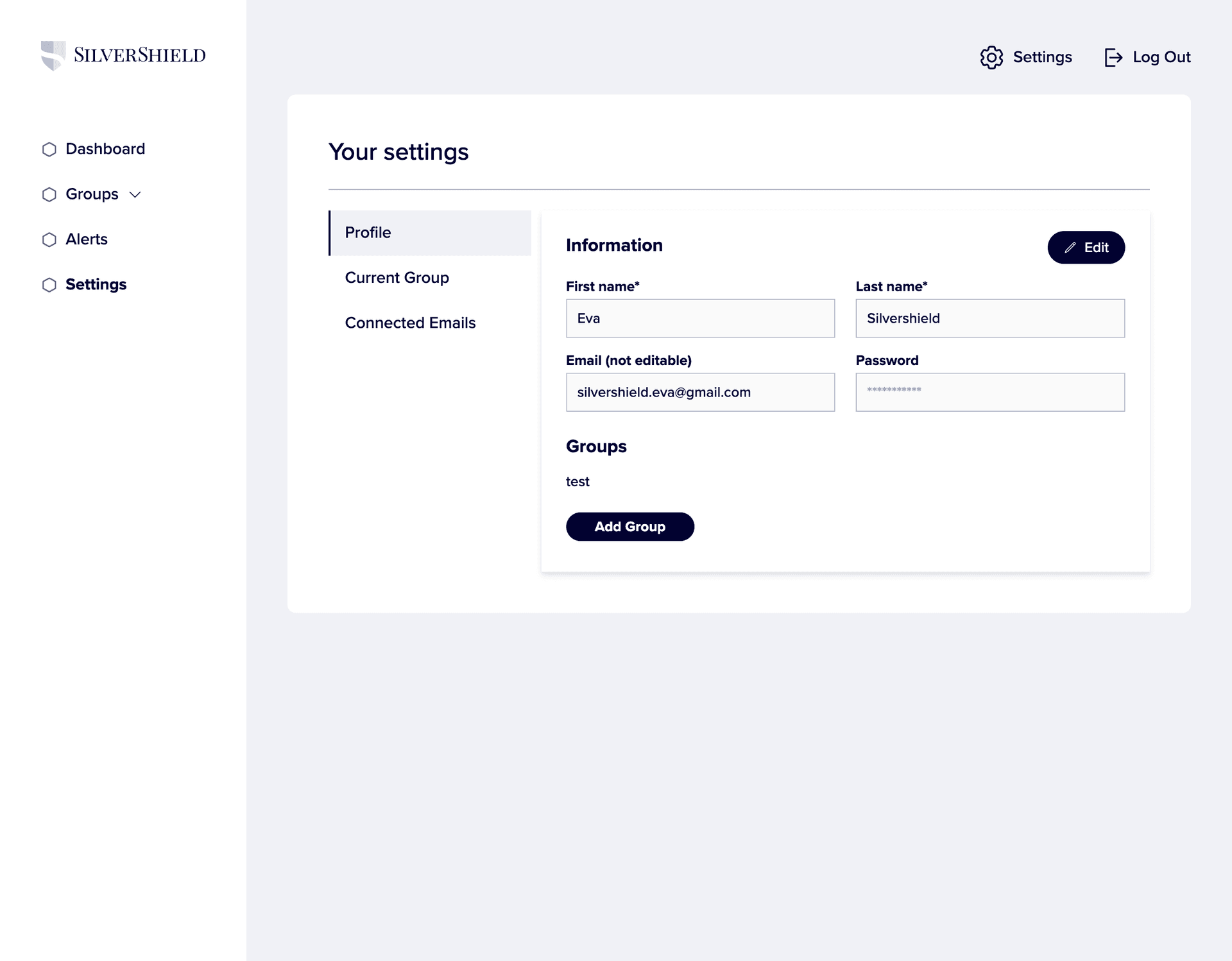Screen dimensions: 1232x961
Task: Click the Password input field
Action: [990, 392]
